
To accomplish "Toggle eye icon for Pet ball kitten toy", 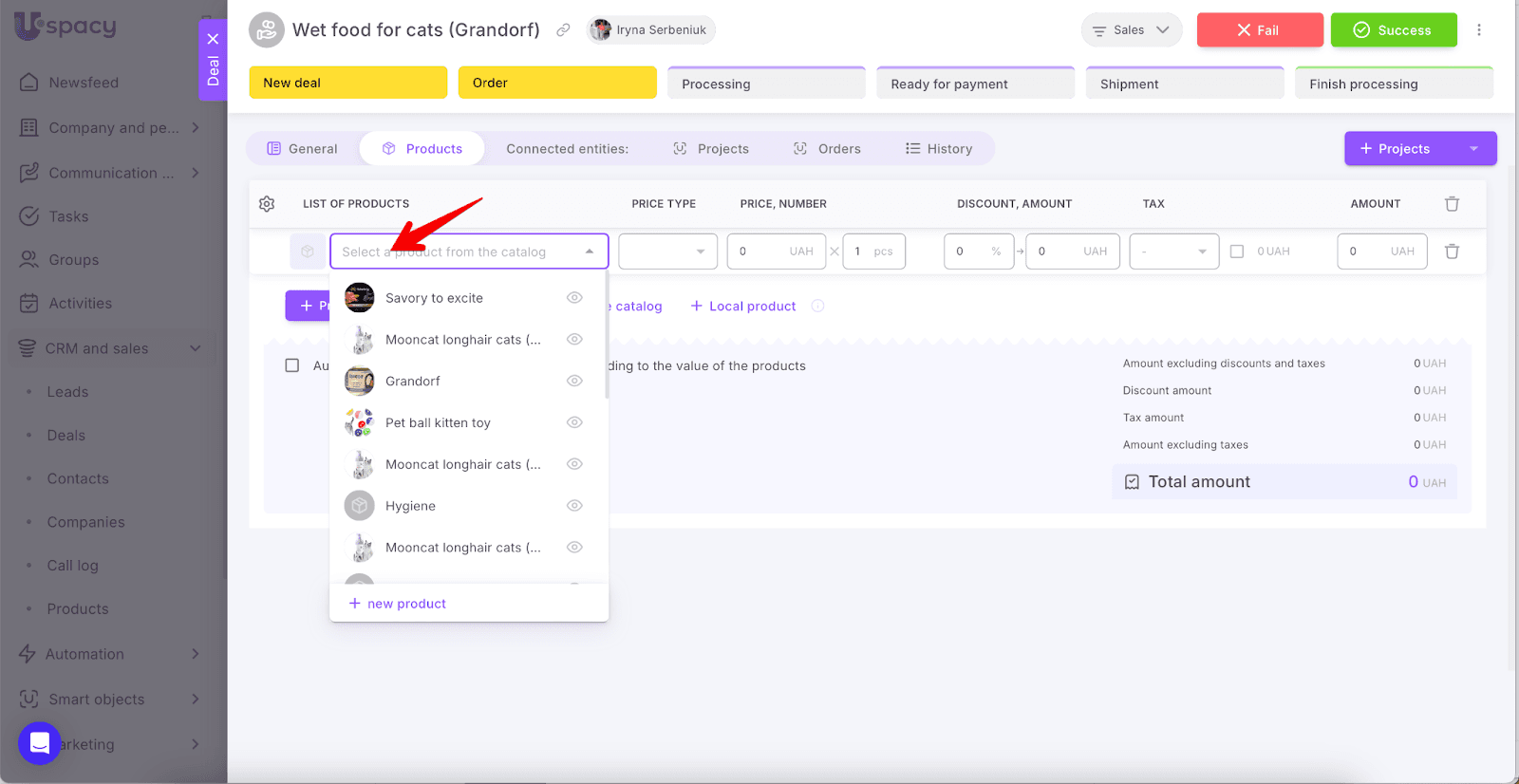I will [x=574, y=422].
